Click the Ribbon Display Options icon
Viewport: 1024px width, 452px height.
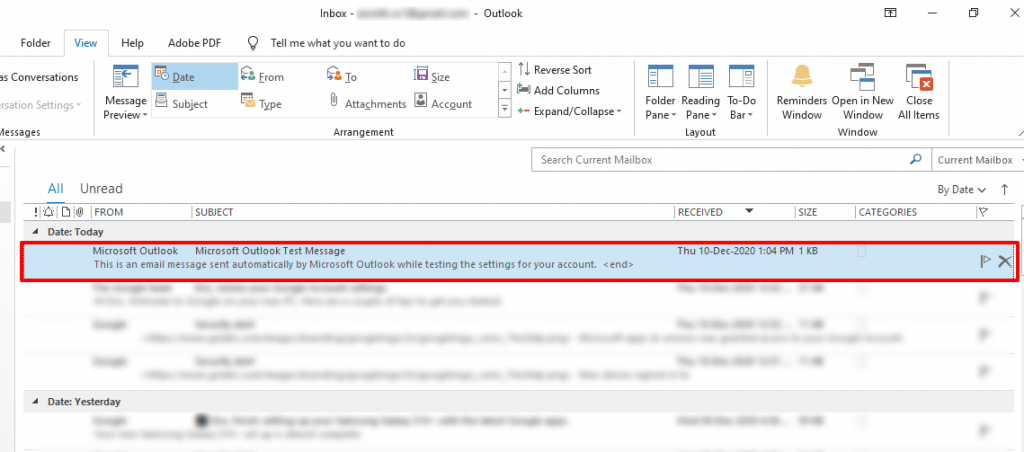(x=890, y=13)
